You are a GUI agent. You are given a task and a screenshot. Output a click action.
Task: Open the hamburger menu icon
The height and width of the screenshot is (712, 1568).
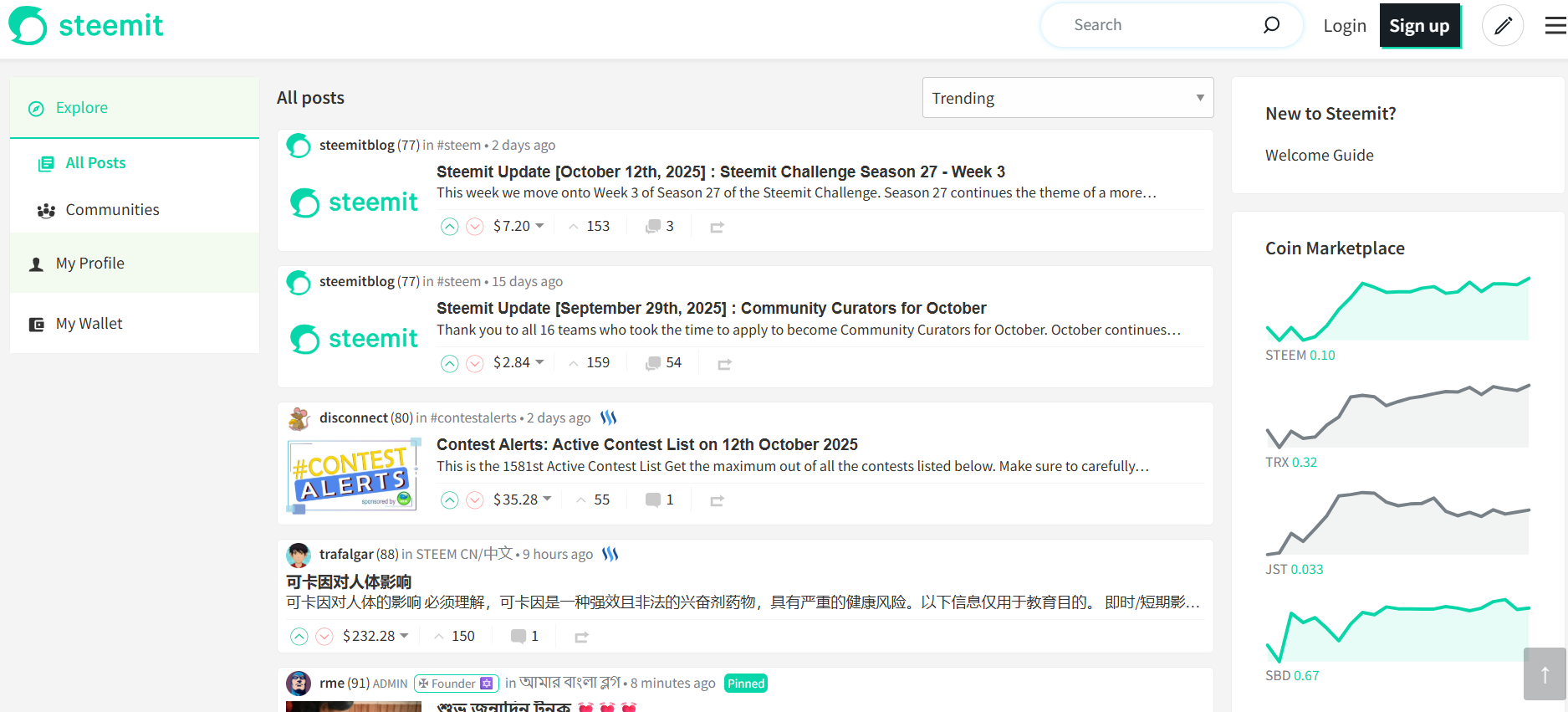[1555, 26]
